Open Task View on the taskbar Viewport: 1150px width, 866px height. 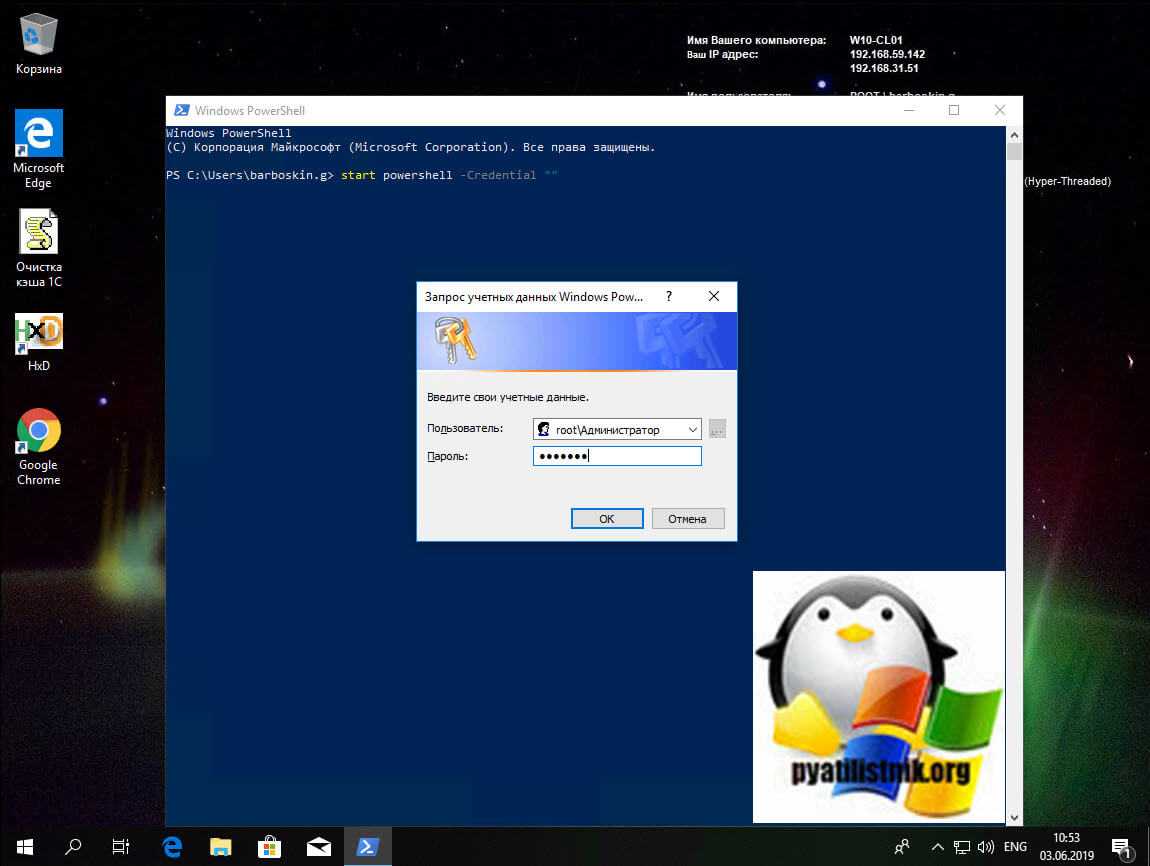click(120, 846)
